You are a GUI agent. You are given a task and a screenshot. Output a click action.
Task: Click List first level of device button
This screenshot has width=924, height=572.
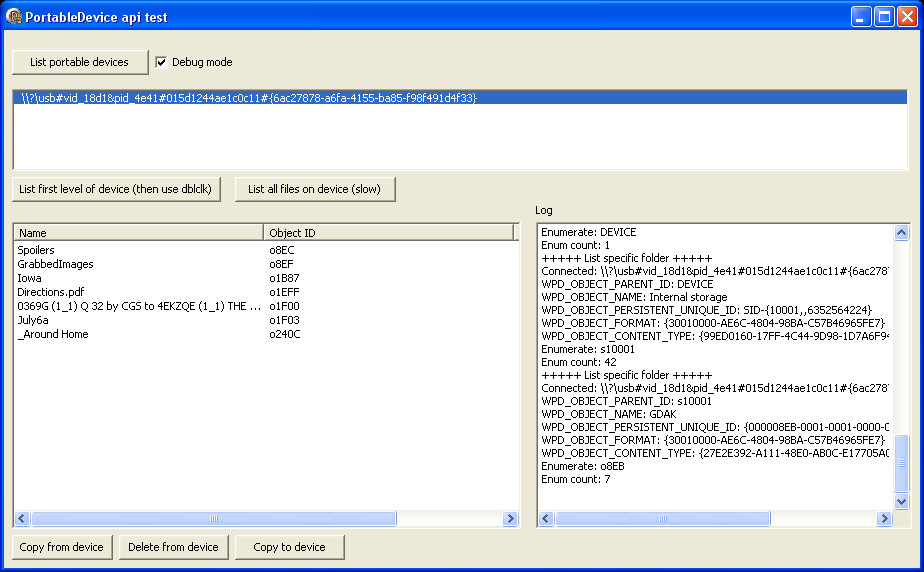pyautogui.click(x=116, y=189)
